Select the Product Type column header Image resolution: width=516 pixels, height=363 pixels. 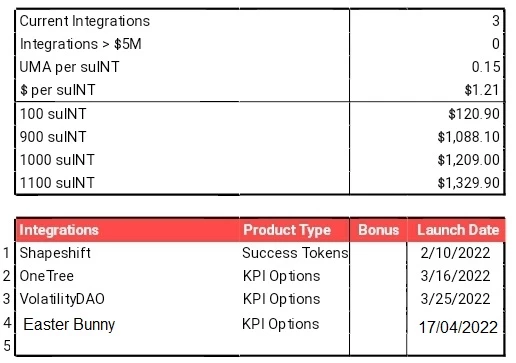[294, 230]
